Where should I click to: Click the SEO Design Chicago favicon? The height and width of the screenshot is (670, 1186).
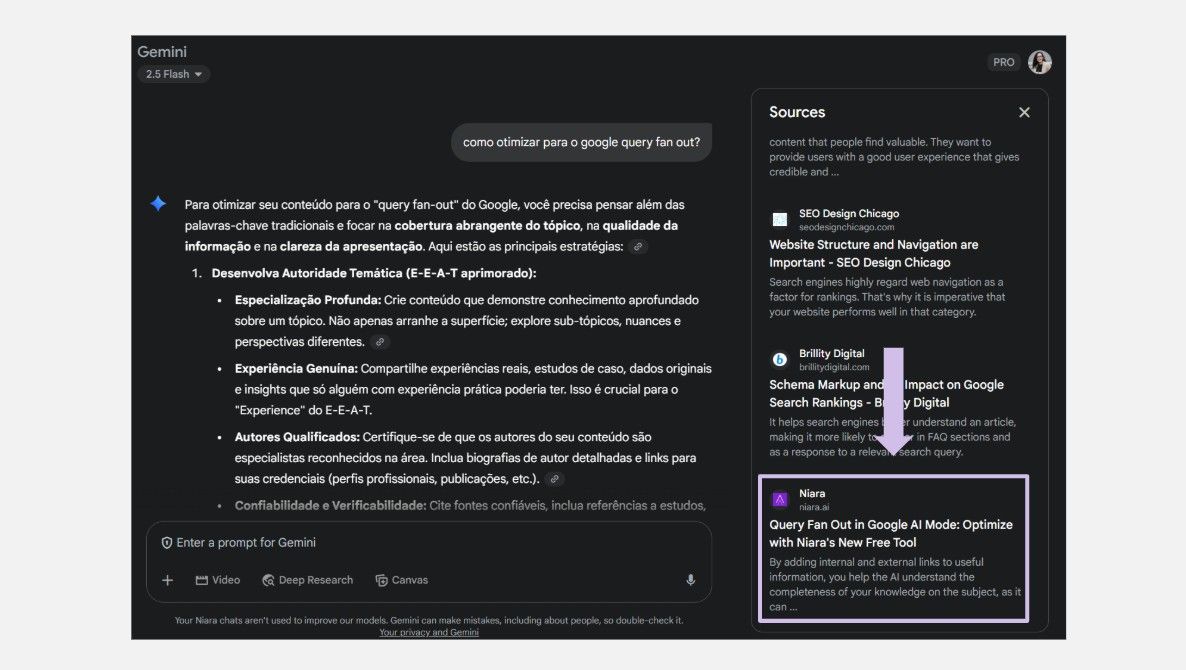click(x=780, y=220)
